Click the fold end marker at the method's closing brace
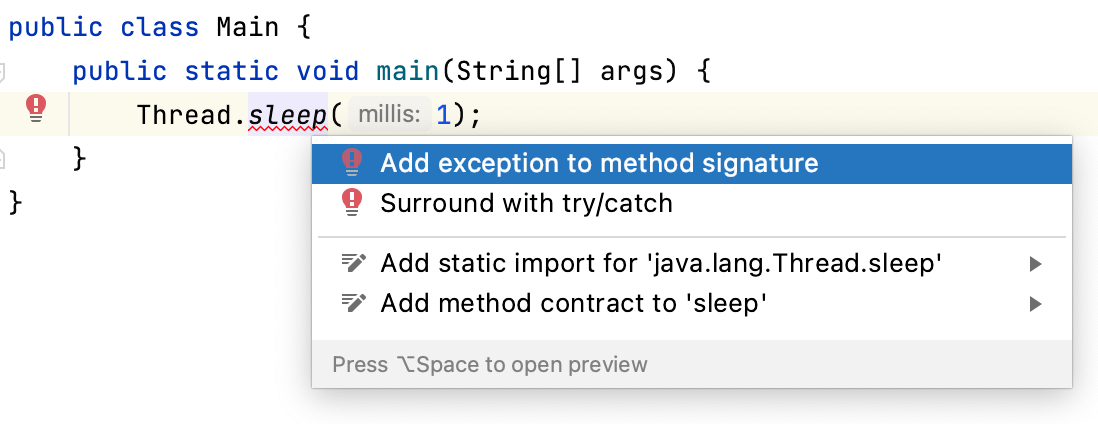Image resolution: width=1098 pixels, height=424 pixels. click(2, 159)
